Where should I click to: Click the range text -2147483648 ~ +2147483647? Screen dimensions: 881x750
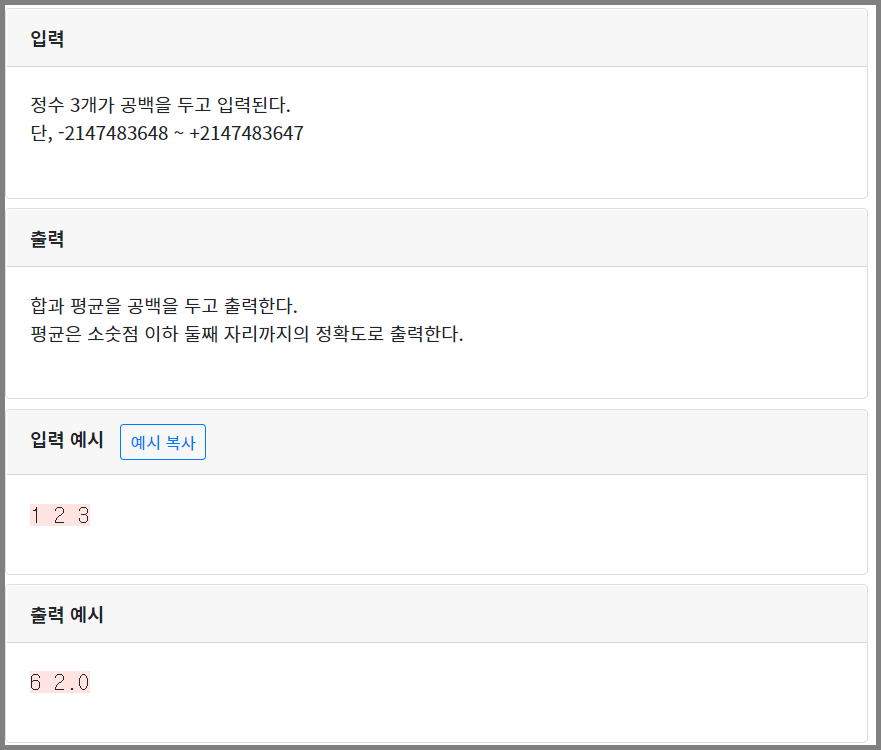coord(180,133)
